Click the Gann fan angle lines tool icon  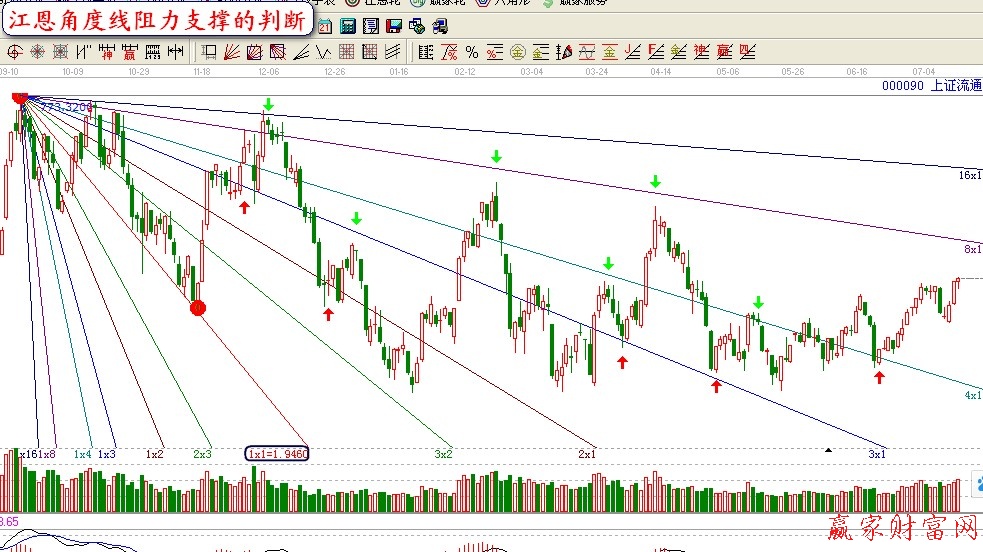click(x=232, y=52)
